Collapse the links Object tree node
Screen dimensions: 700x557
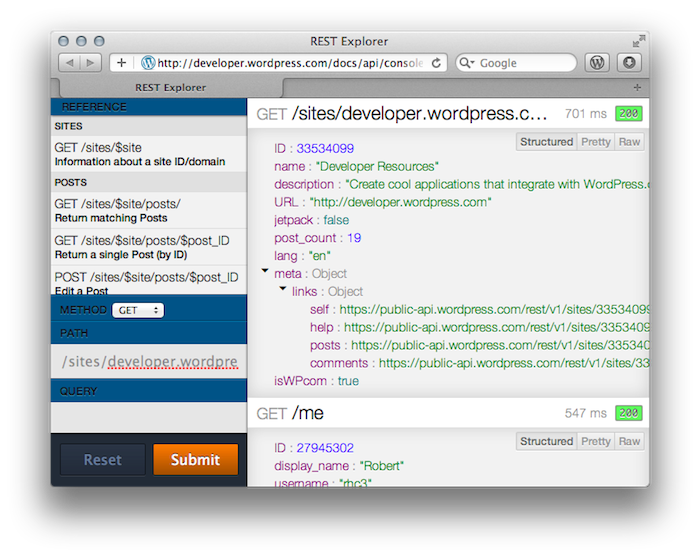pos(282,291)
